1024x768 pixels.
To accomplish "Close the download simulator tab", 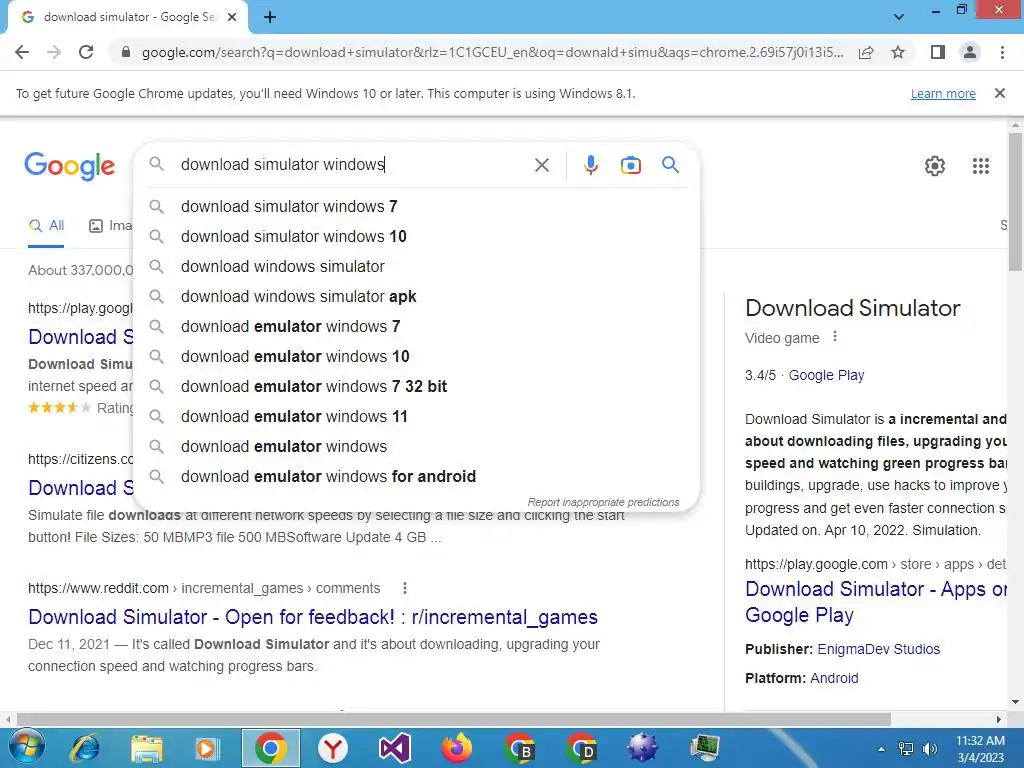I will pos(232,17).
